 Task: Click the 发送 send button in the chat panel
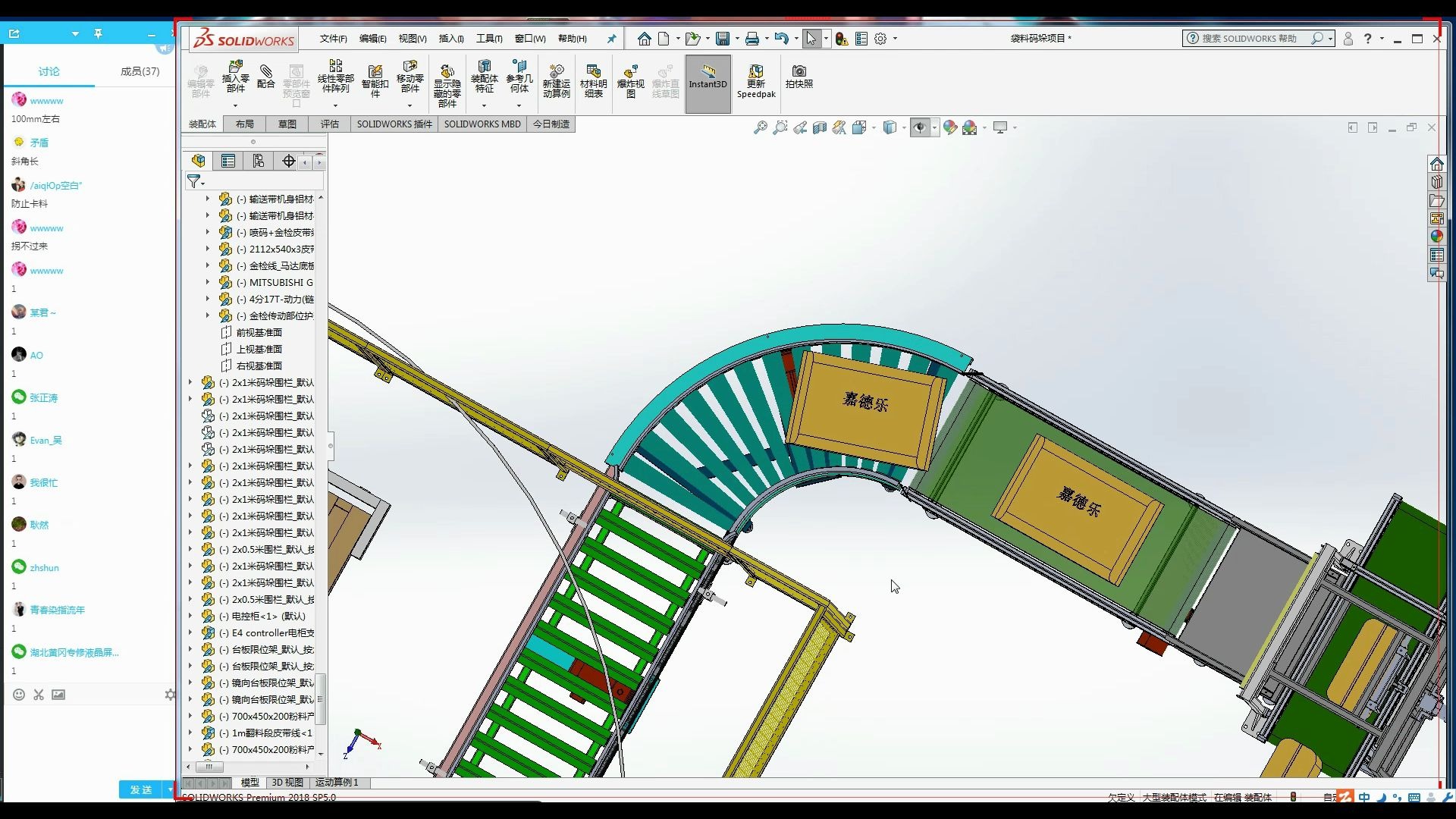tap(141, 789)
